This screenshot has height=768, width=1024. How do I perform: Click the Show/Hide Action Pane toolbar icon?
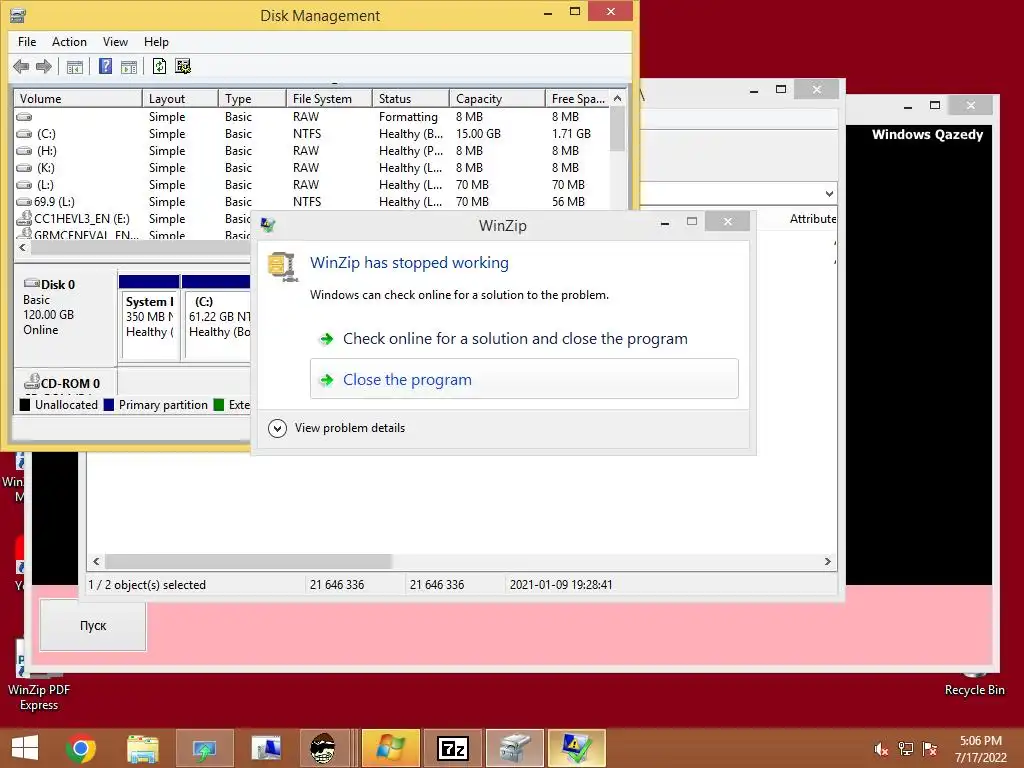129,66
